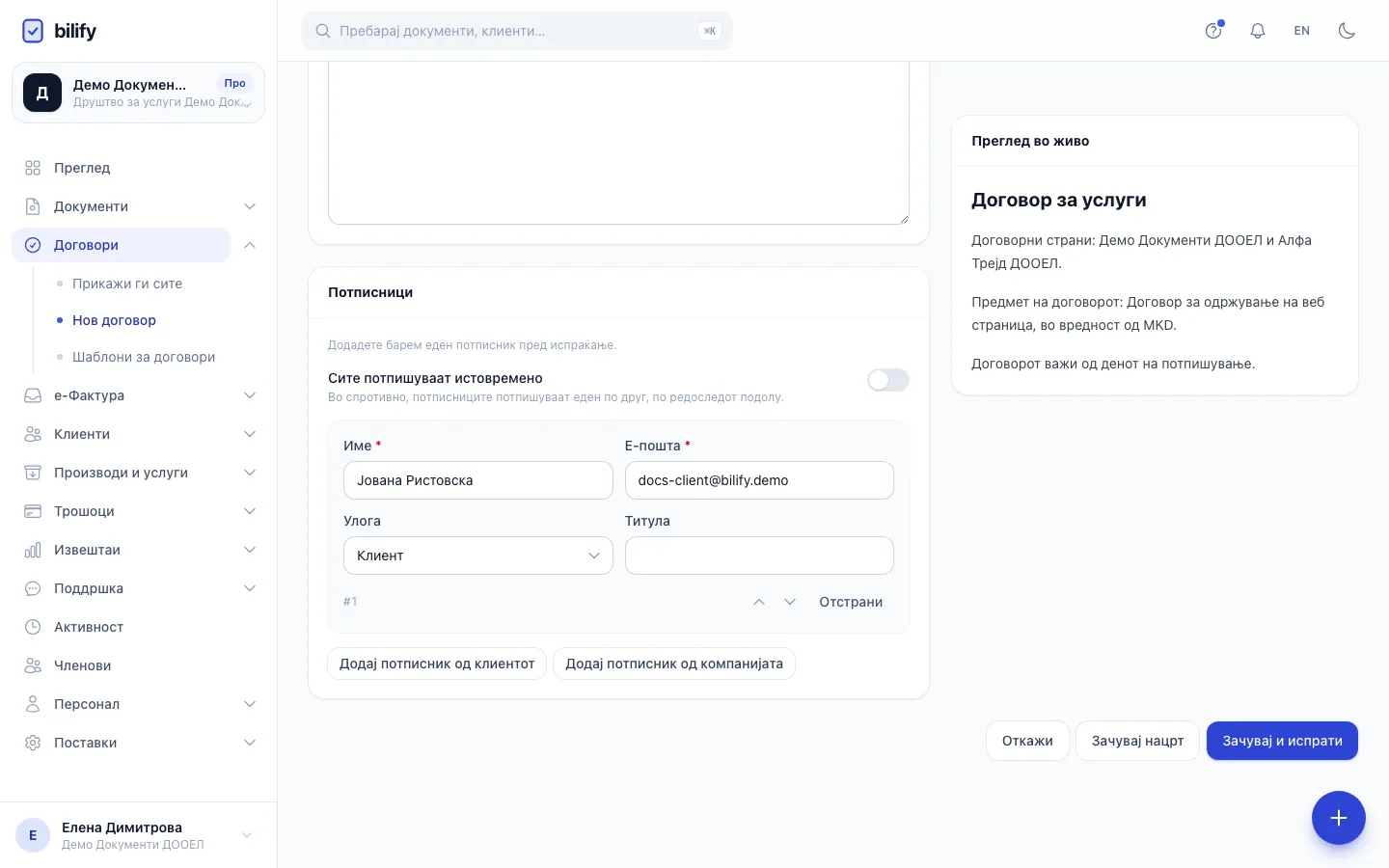Click Отстрани to remove the signer

tap(851, 602)
